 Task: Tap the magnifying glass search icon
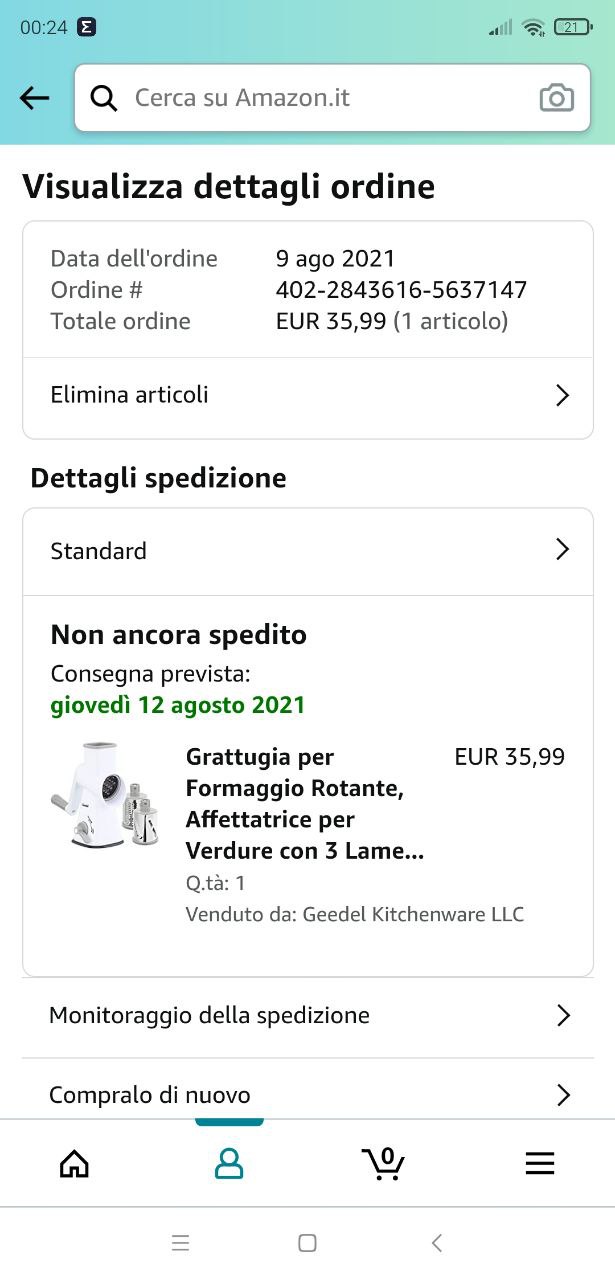[104, 98]
